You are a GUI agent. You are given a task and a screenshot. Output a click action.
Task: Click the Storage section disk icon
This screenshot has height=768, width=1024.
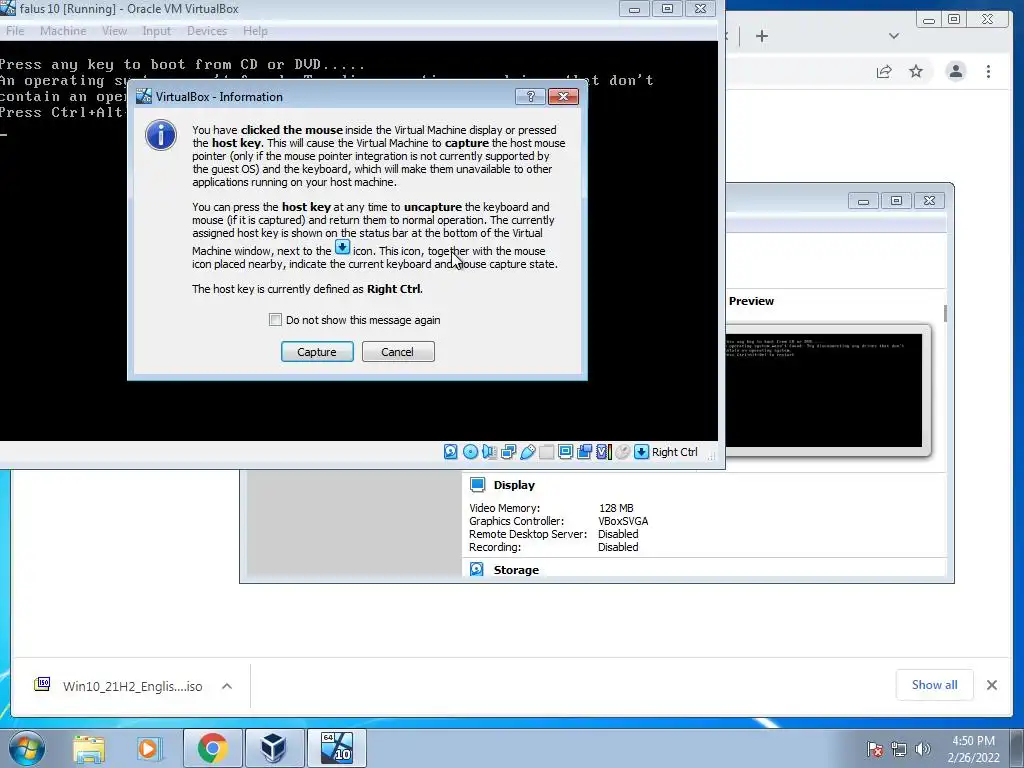pos(477,569)
